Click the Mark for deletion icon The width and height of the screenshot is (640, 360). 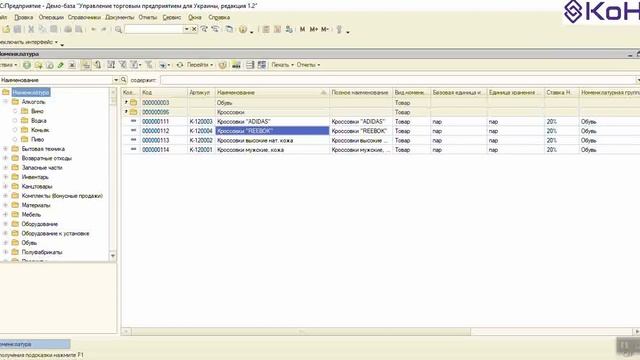(72, 65)
